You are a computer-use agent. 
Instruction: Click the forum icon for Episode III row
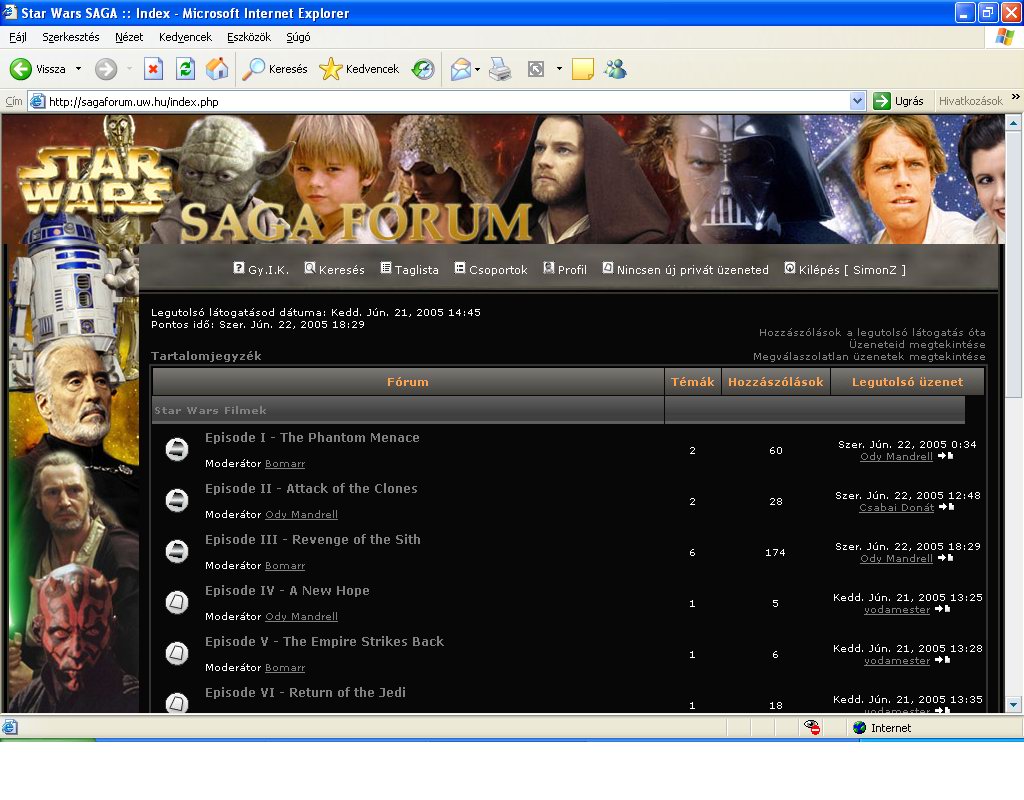point(176,551)
